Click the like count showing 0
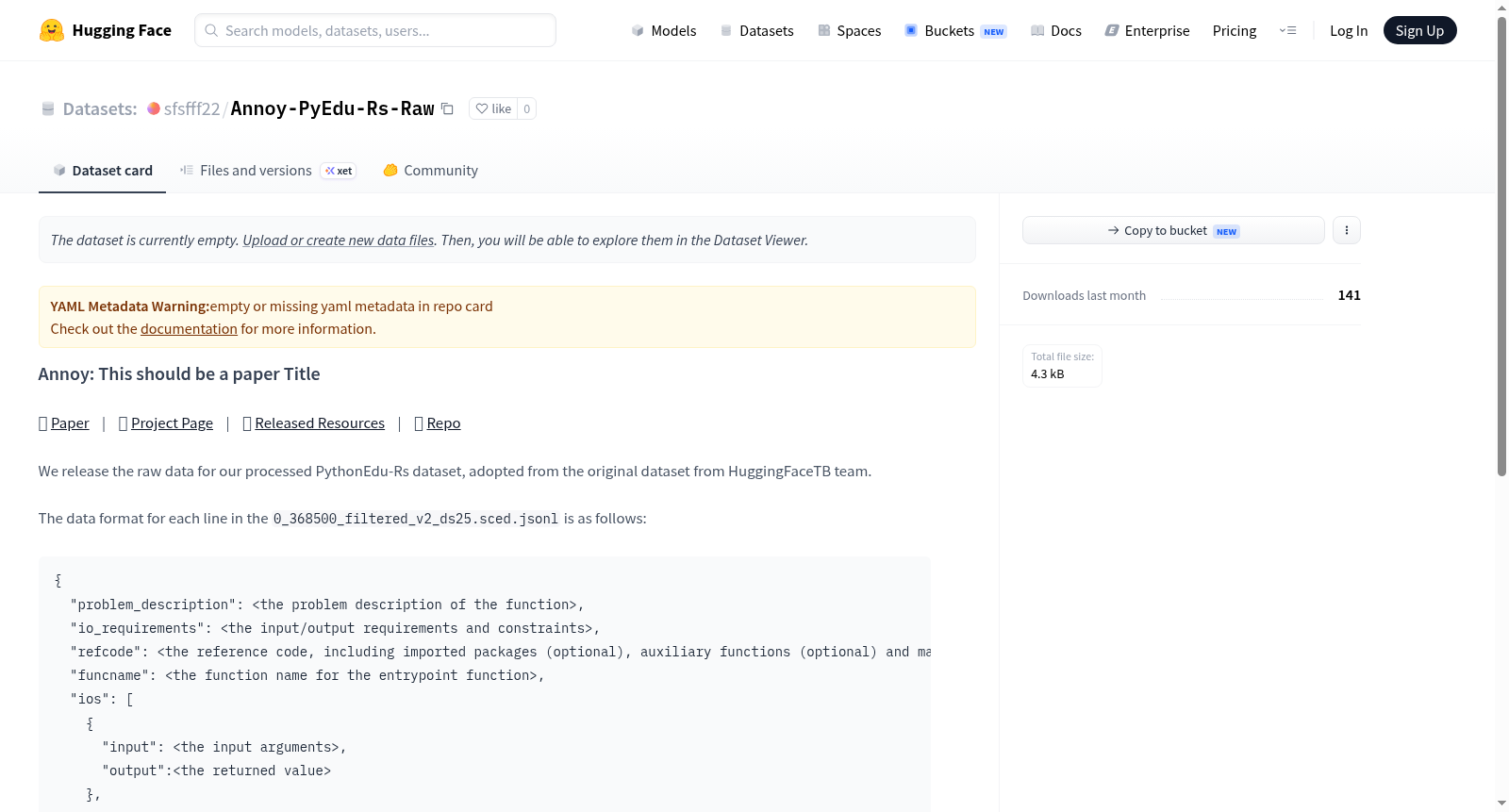Viewport: 1509px width, 812px height. (527, 108)
